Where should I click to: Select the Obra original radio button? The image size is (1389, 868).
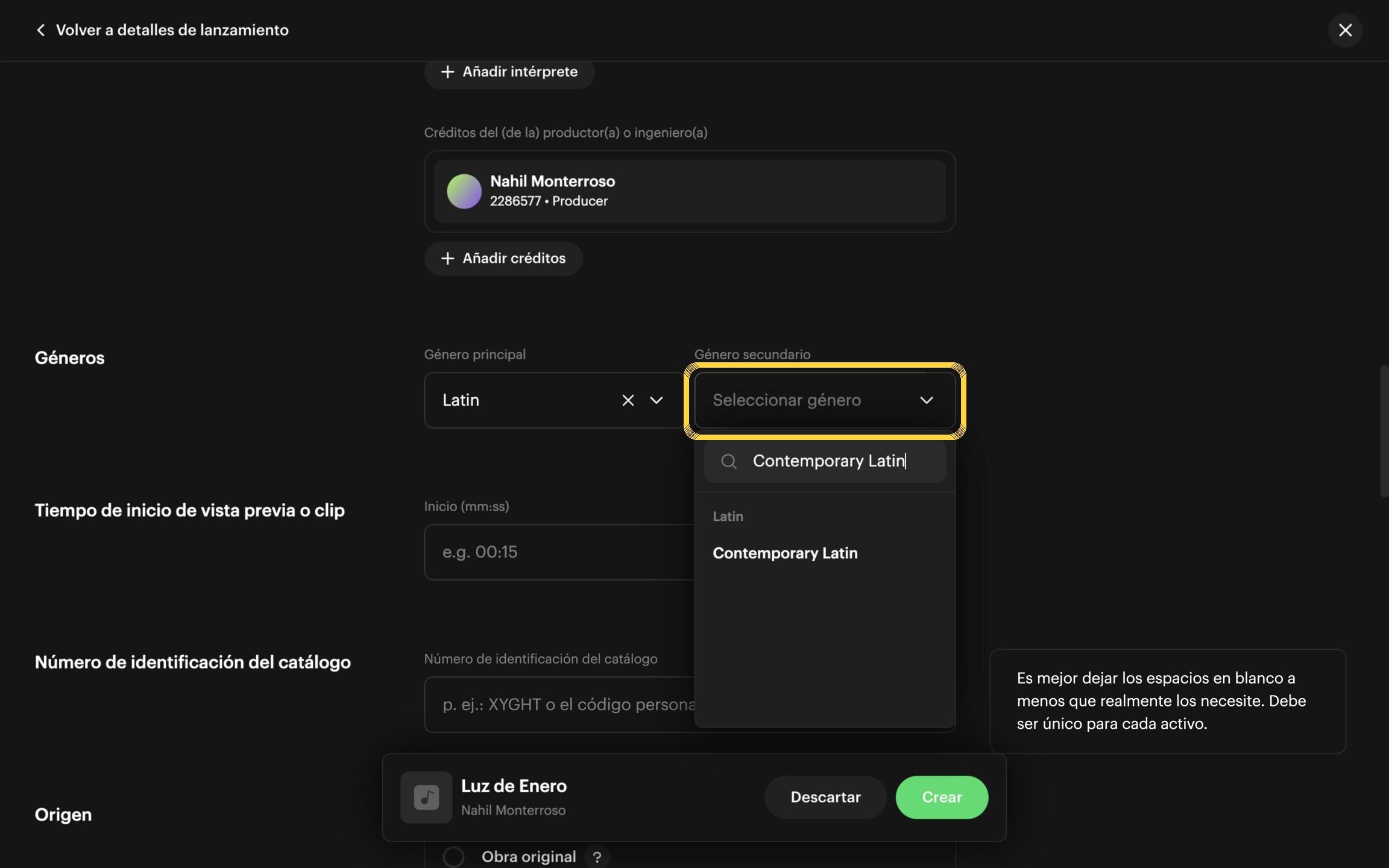point(453,857)
